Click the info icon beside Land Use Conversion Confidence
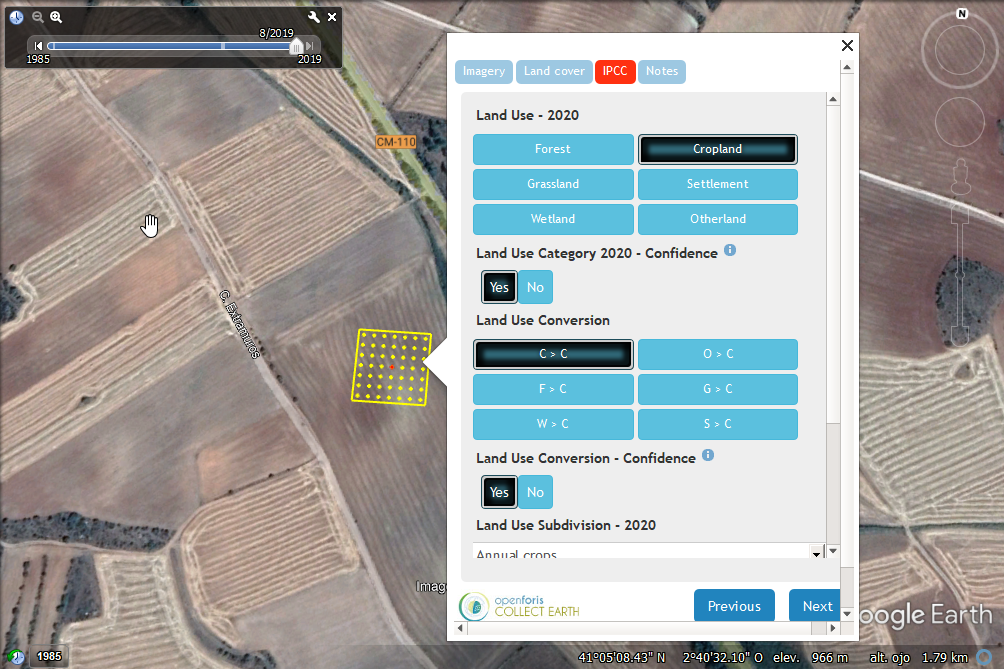The image size is (1004, 669). [x=708, y=456]
